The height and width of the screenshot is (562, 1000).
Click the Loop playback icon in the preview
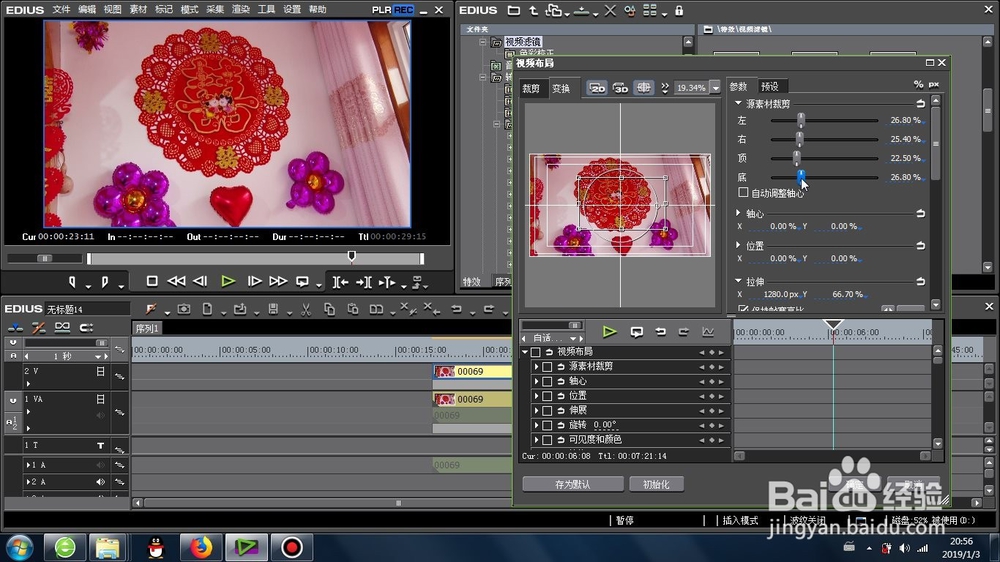tap(302, 281)
